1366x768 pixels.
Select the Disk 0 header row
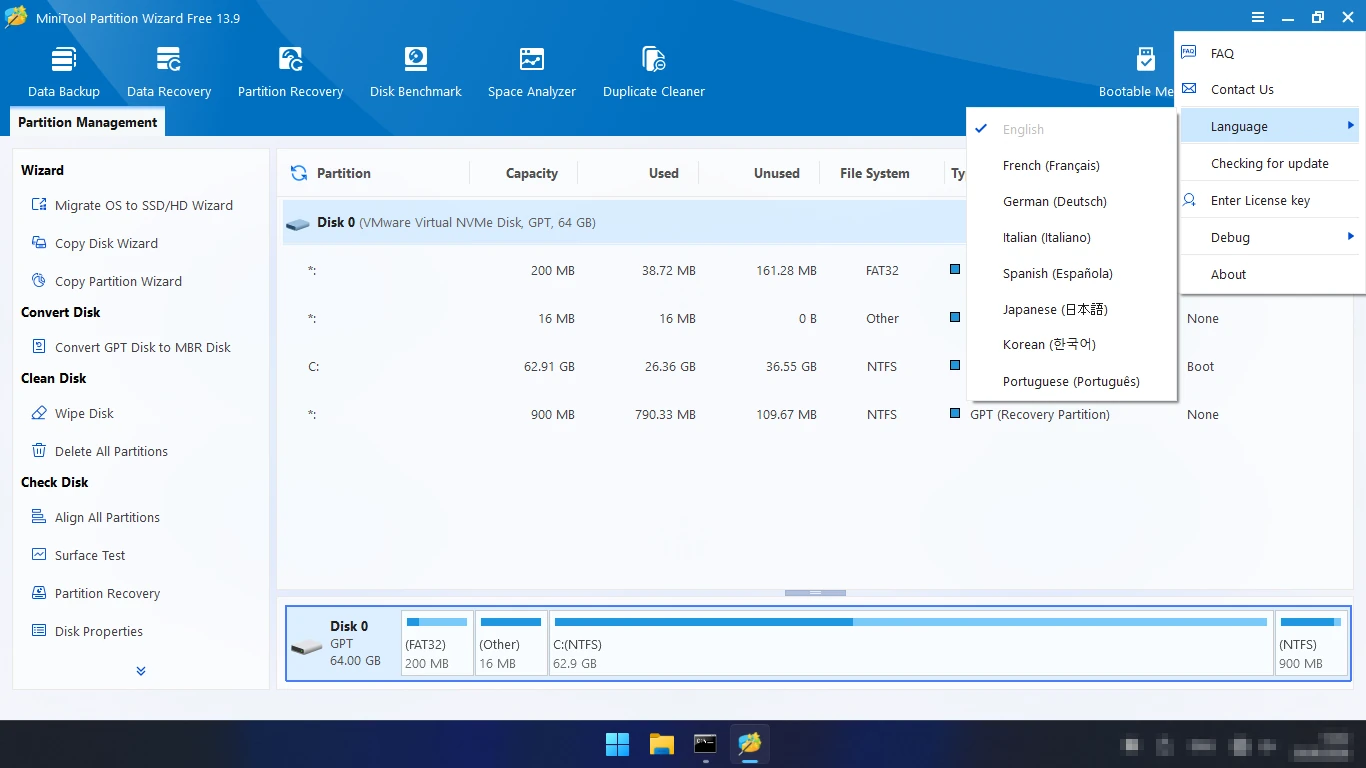622,222
